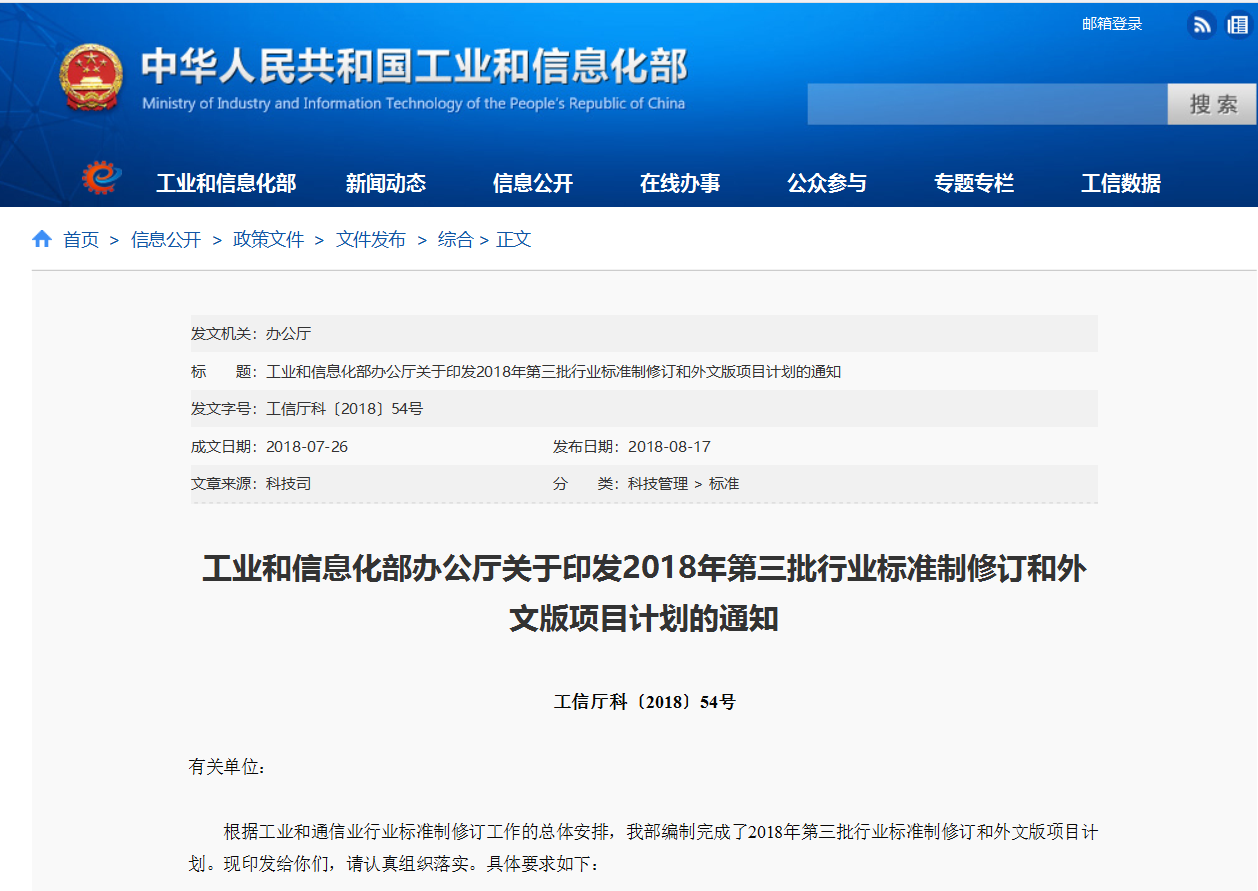Click the paragraph beginning 根据工业和通信业
The image size is (1258, 891).
[644, 847]
